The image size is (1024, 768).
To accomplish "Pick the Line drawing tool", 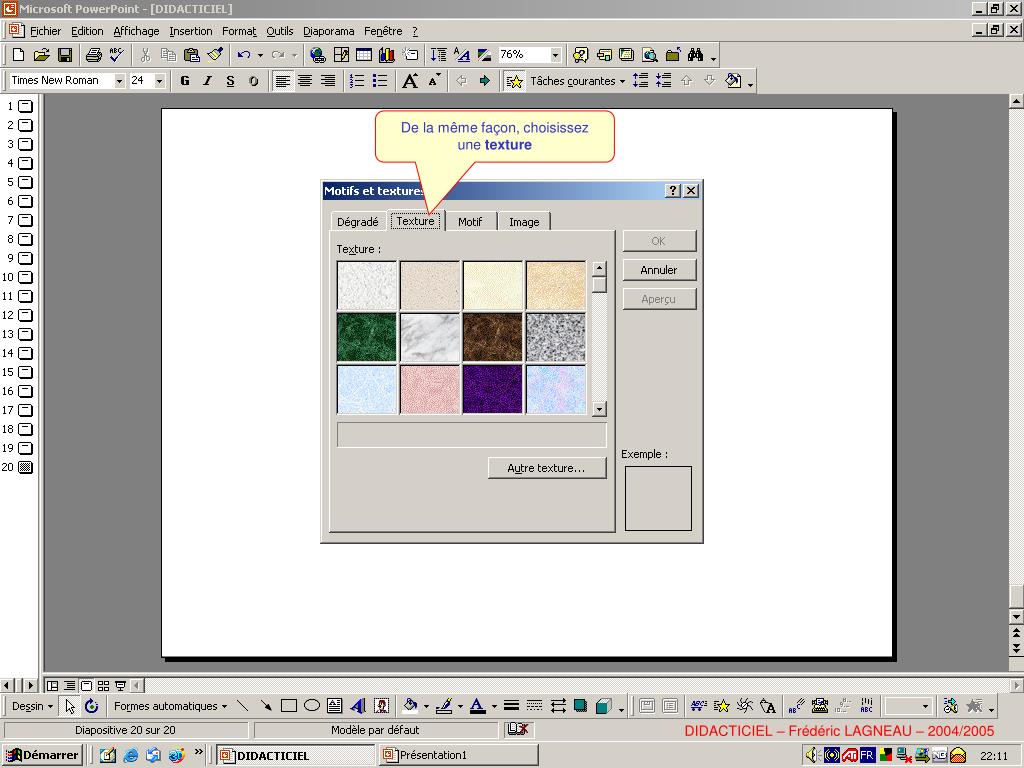I will [243, 706].
